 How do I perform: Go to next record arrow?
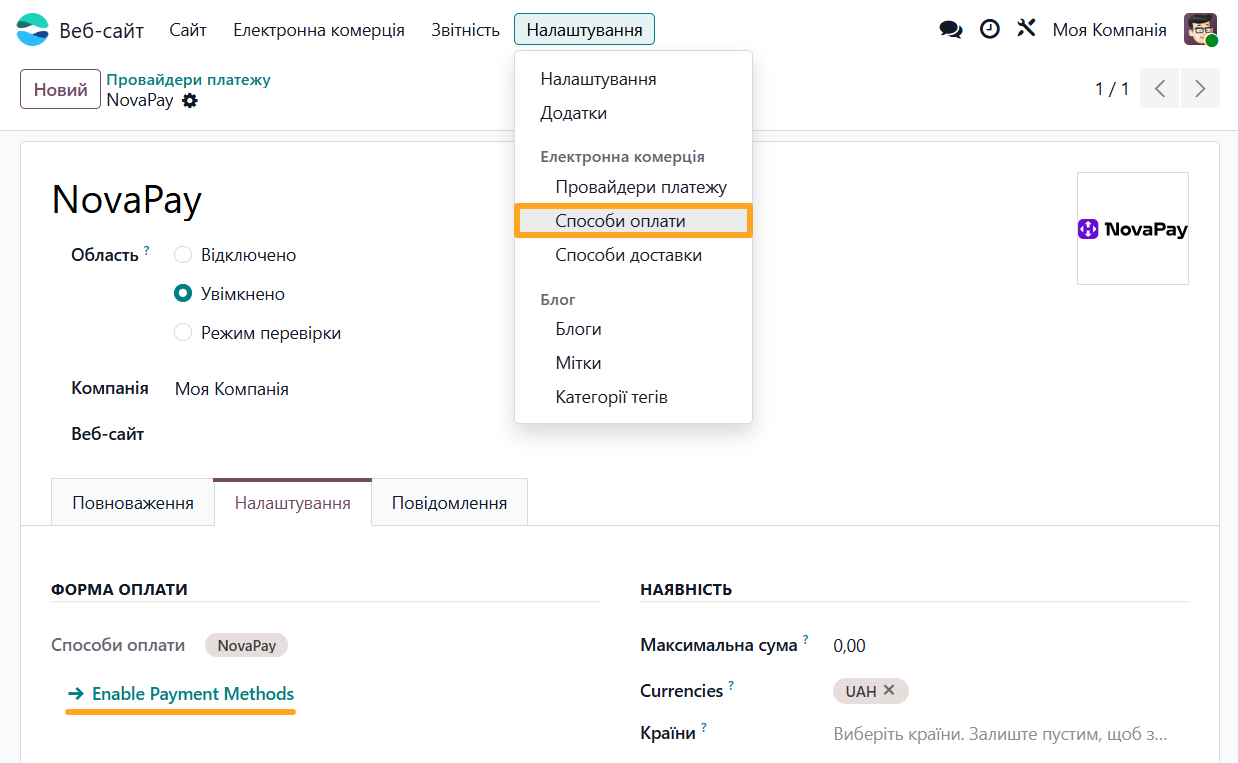(x=1200, y=88)
